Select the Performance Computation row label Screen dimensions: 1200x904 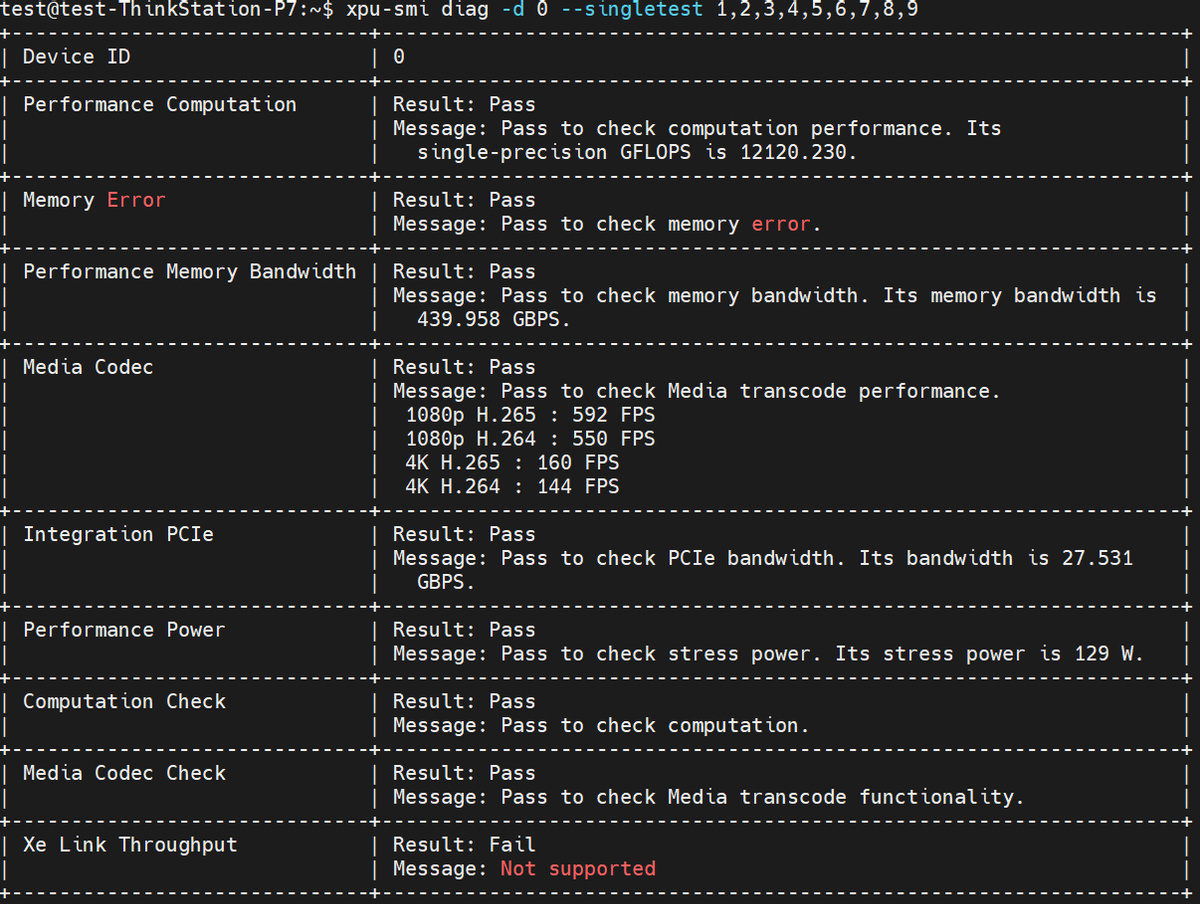click(159, 105)
